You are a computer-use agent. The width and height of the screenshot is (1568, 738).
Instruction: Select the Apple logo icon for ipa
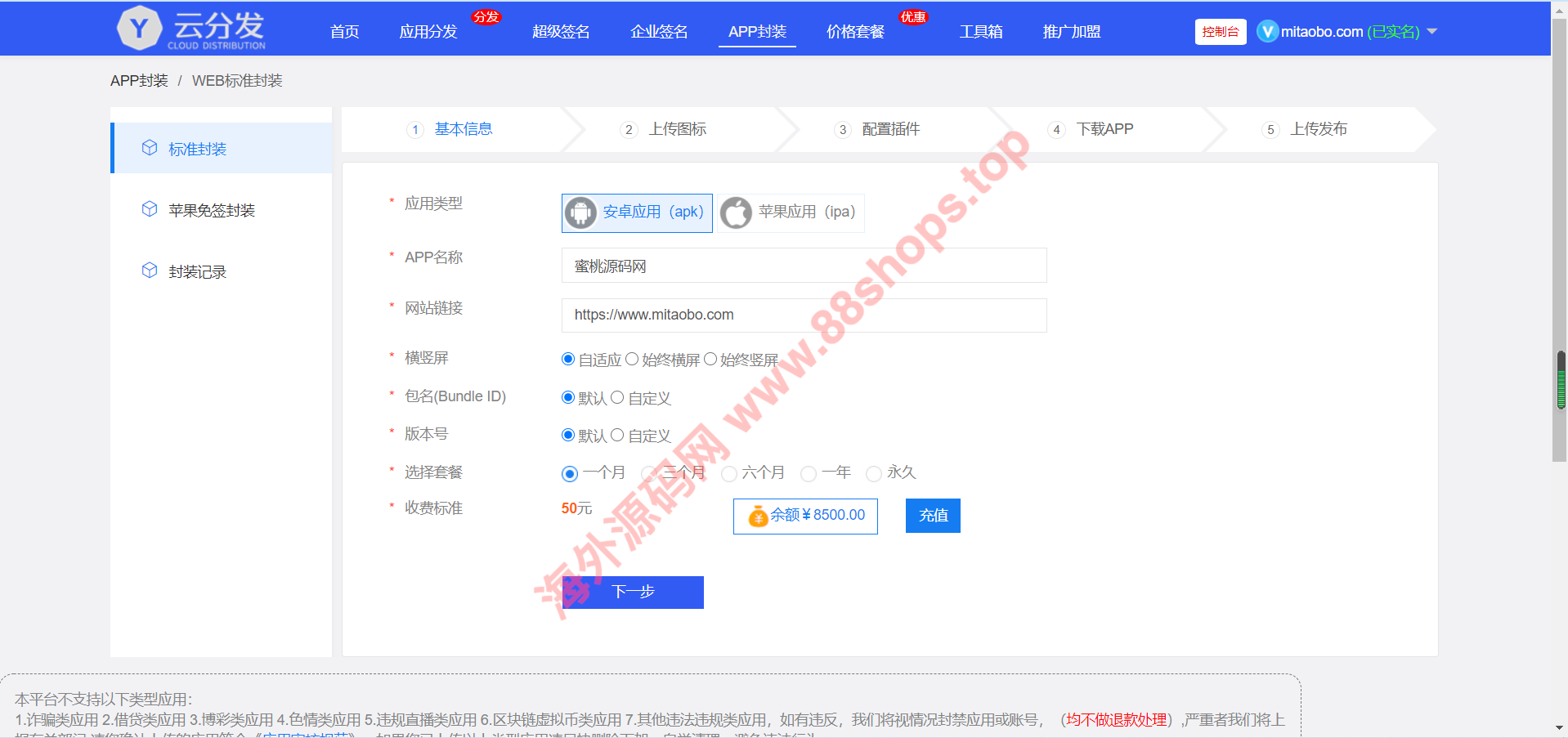736,212
